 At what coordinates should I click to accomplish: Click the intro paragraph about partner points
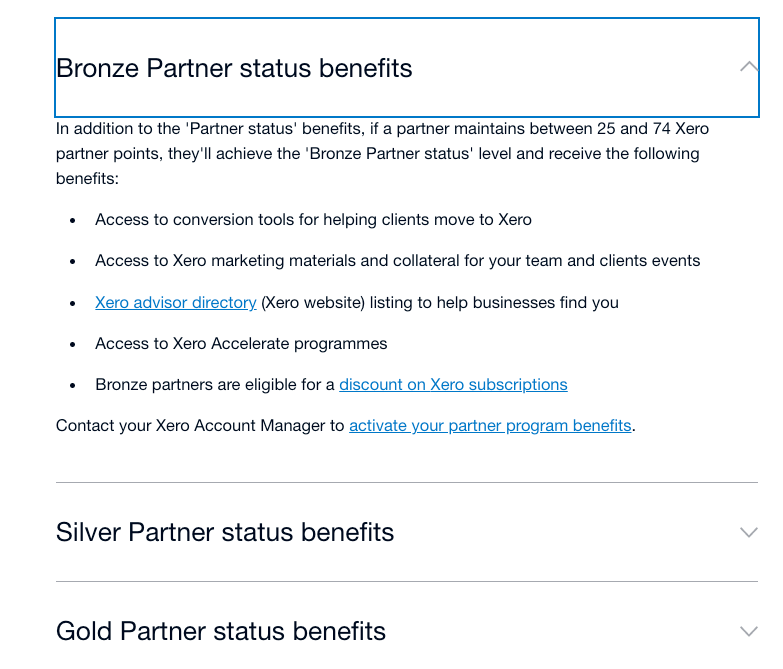point(383,153)
